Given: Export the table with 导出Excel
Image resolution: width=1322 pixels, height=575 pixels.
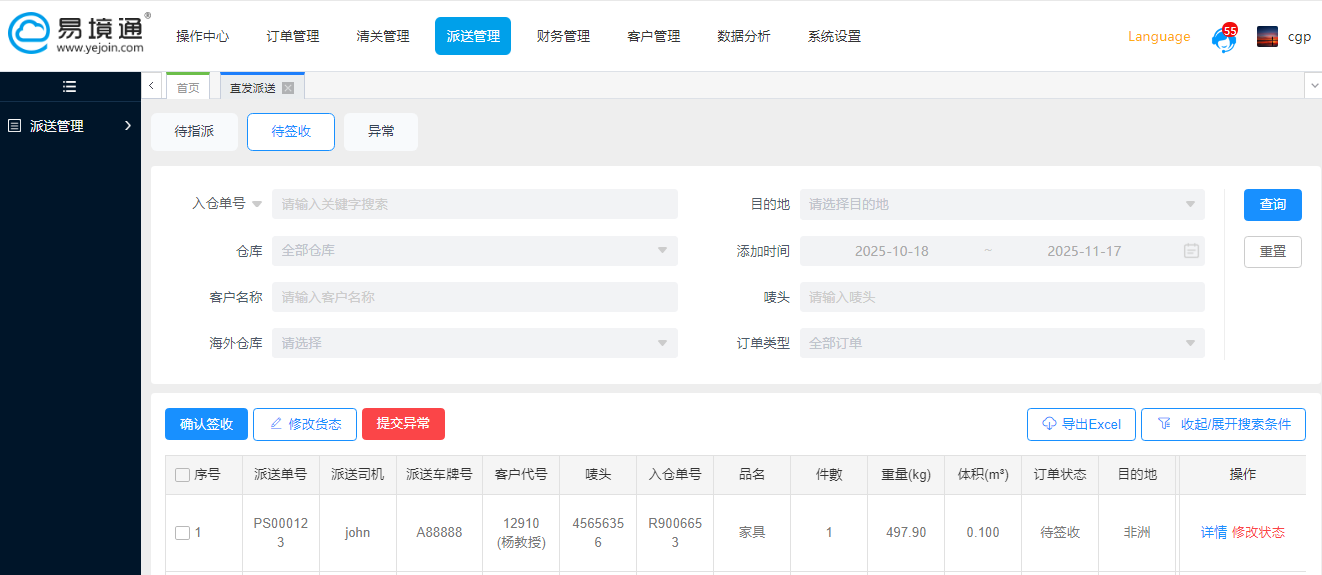Looking at the screenshot, I should click(1081, 424).
